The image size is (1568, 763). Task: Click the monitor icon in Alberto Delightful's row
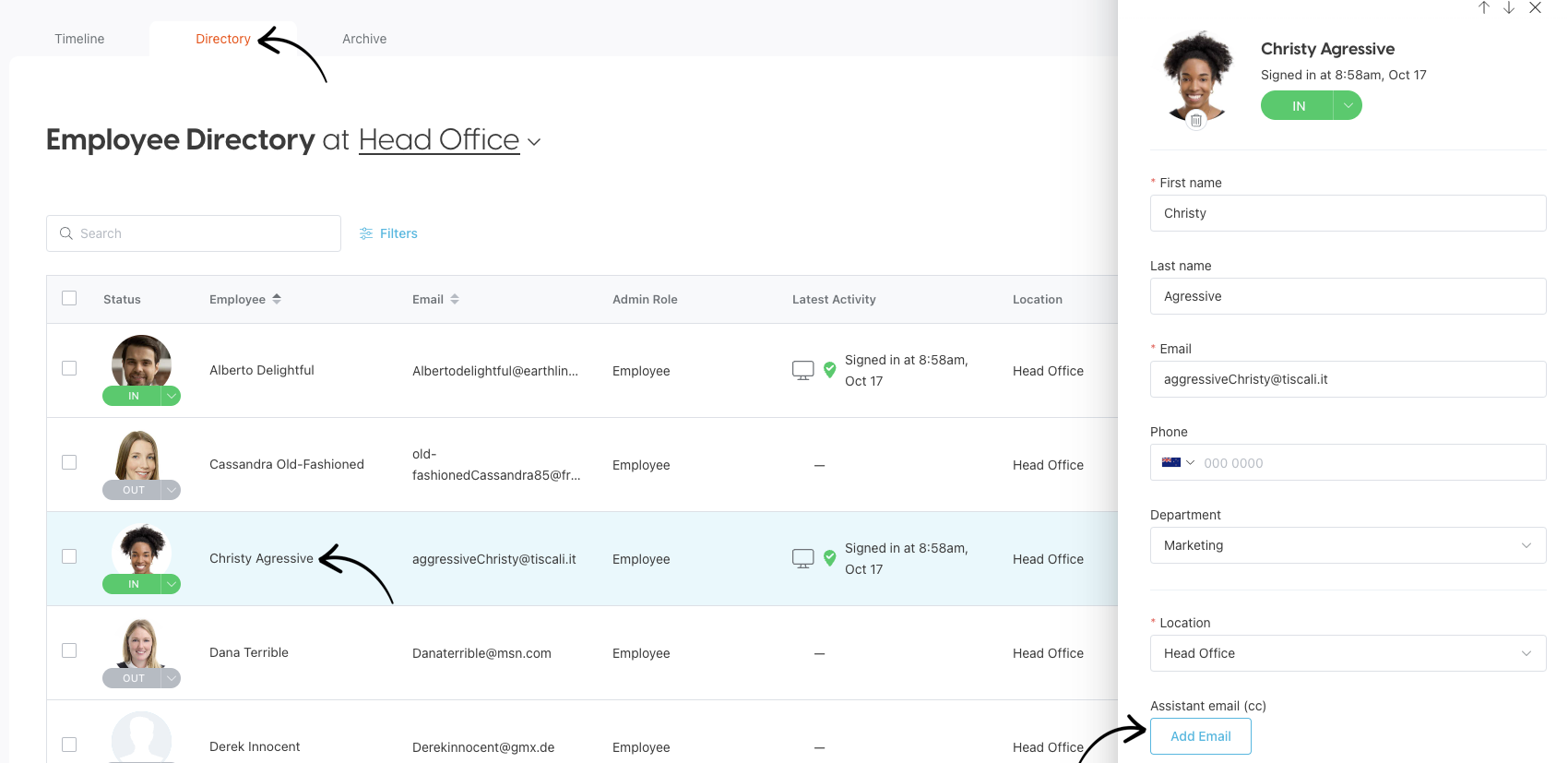[x=802, y=370]
